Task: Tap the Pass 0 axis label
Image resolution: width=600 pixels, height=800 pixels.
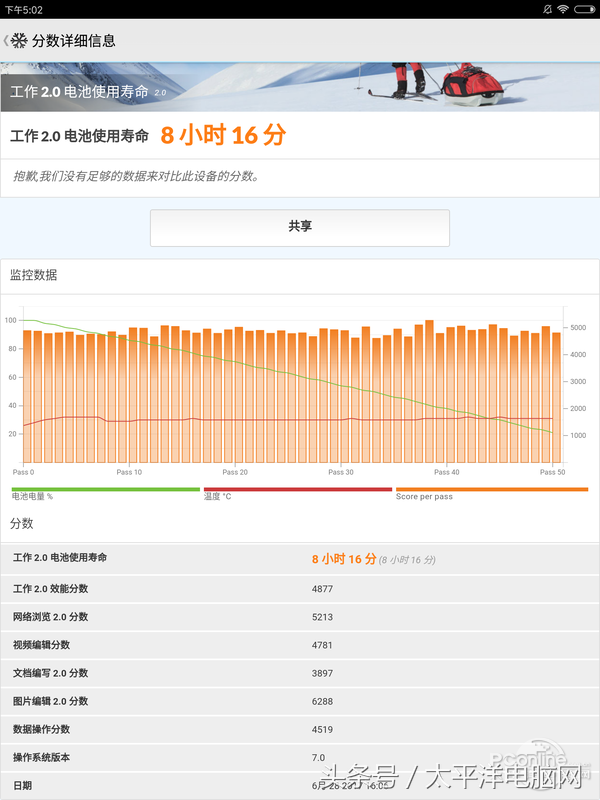Action: coord(23,472)
